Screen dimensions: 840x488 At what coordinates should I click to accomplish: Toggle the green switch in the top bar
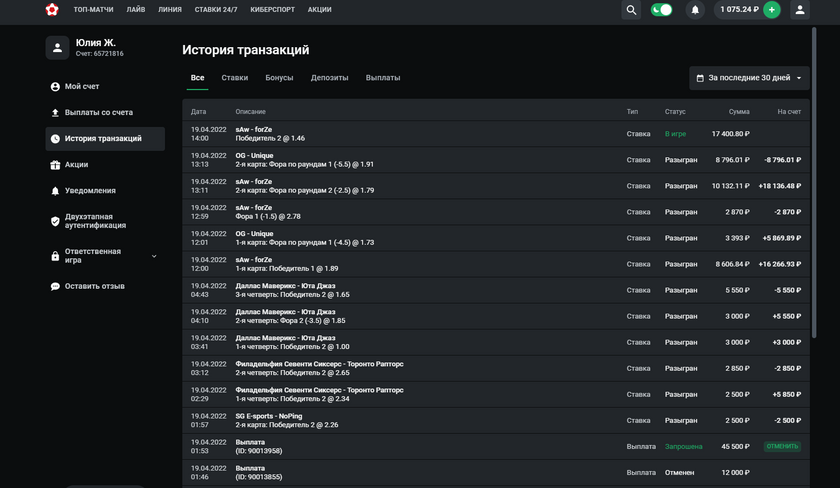(x=661, y=10)
